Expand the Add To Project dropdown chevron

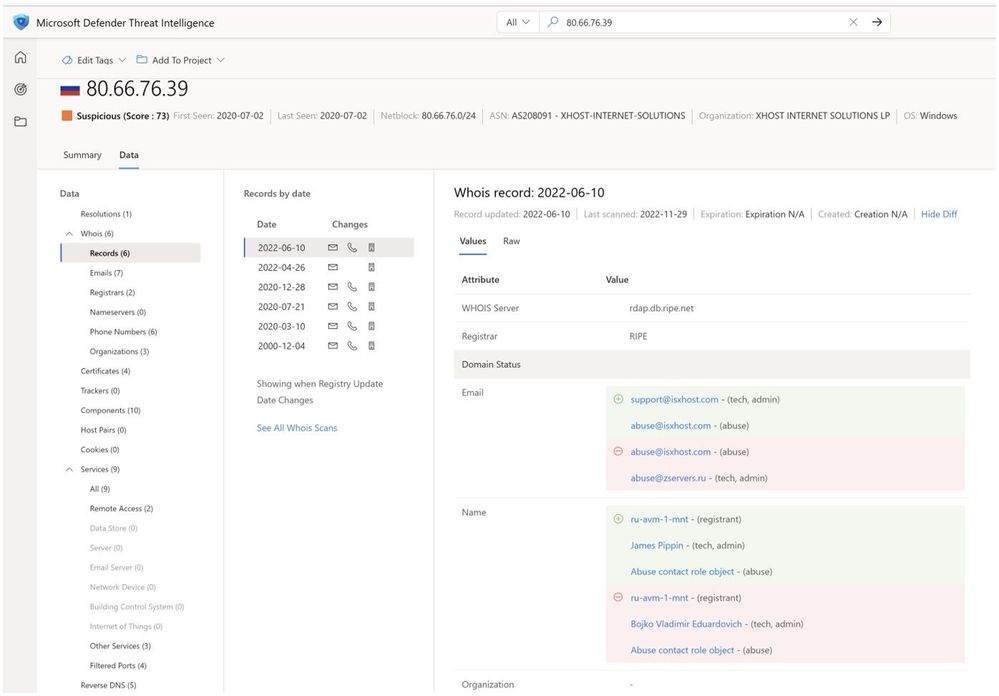tap(220, 60)
